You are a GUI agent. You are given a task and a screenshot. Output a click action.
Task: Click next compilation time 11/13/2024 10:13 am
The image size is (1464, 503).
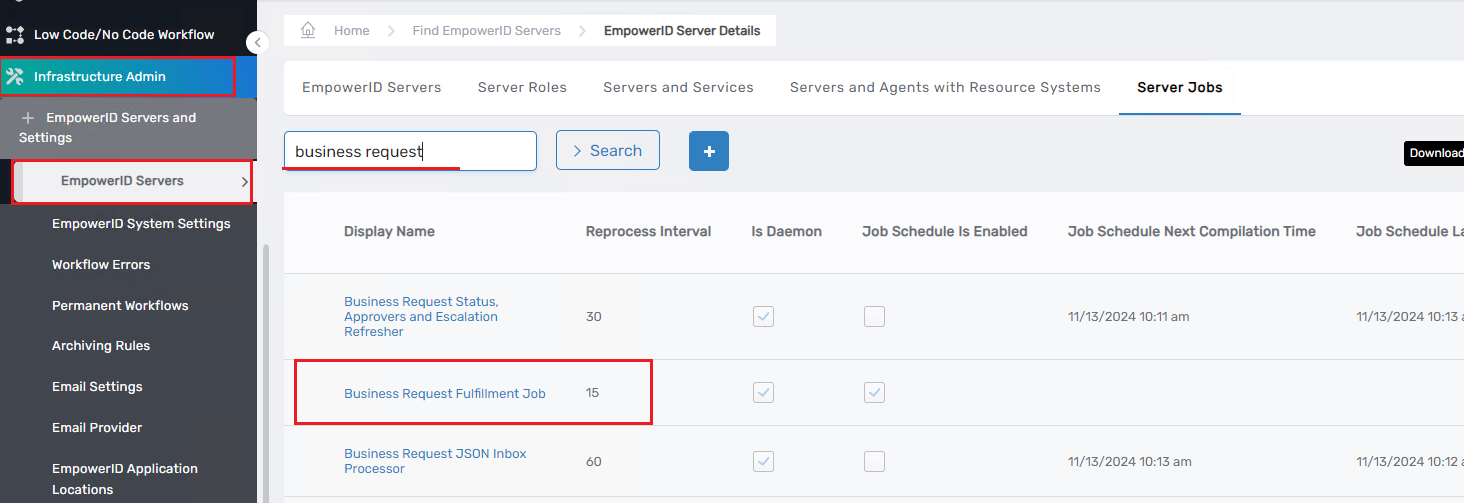pyautogui.click(x=1129, y=462)
